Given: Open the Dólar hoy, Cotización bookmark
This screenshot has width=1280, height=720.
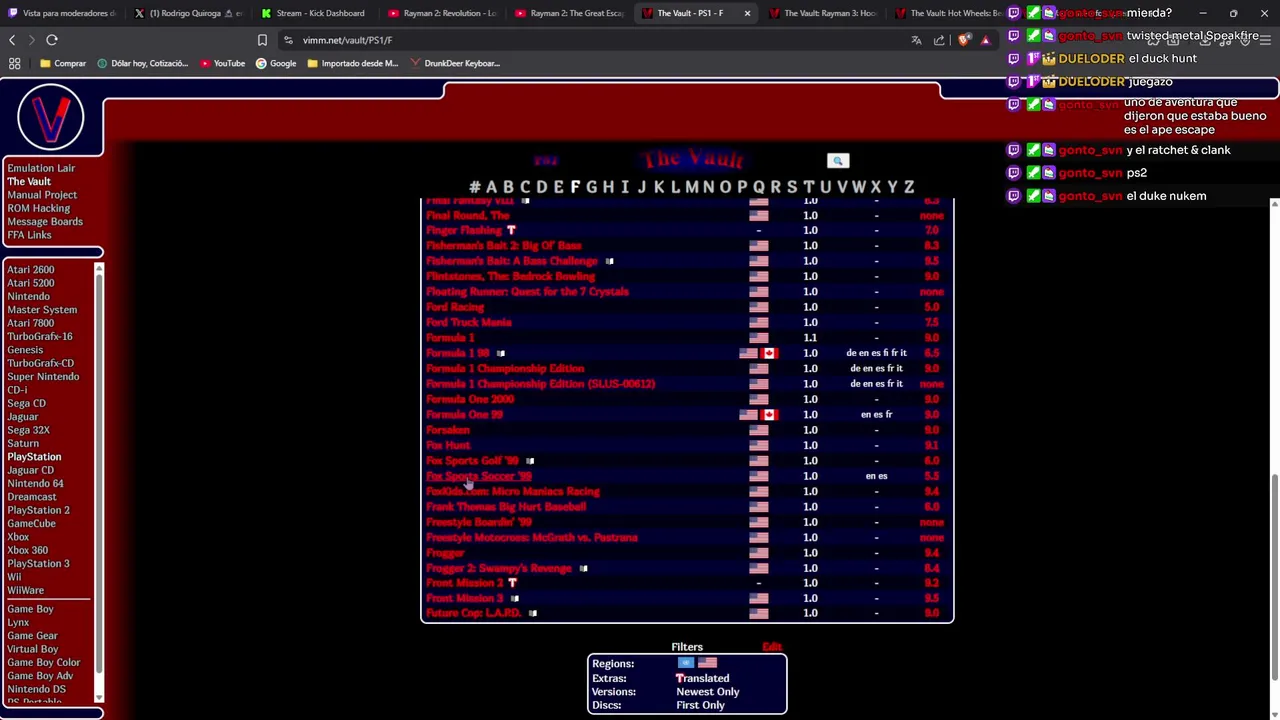Looking at the screenshot, I should pos(143,63).
